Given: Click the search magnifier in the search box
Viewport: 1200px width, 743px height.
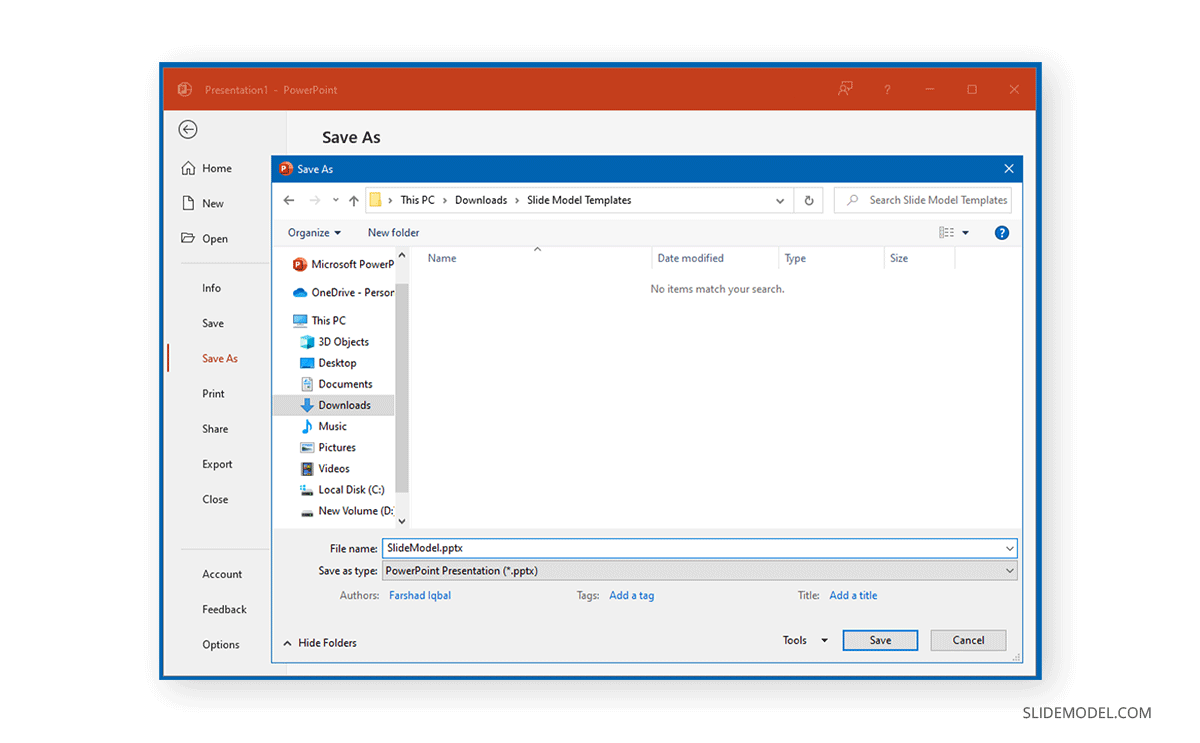Looking at the screenshot, I should point(851,199).
